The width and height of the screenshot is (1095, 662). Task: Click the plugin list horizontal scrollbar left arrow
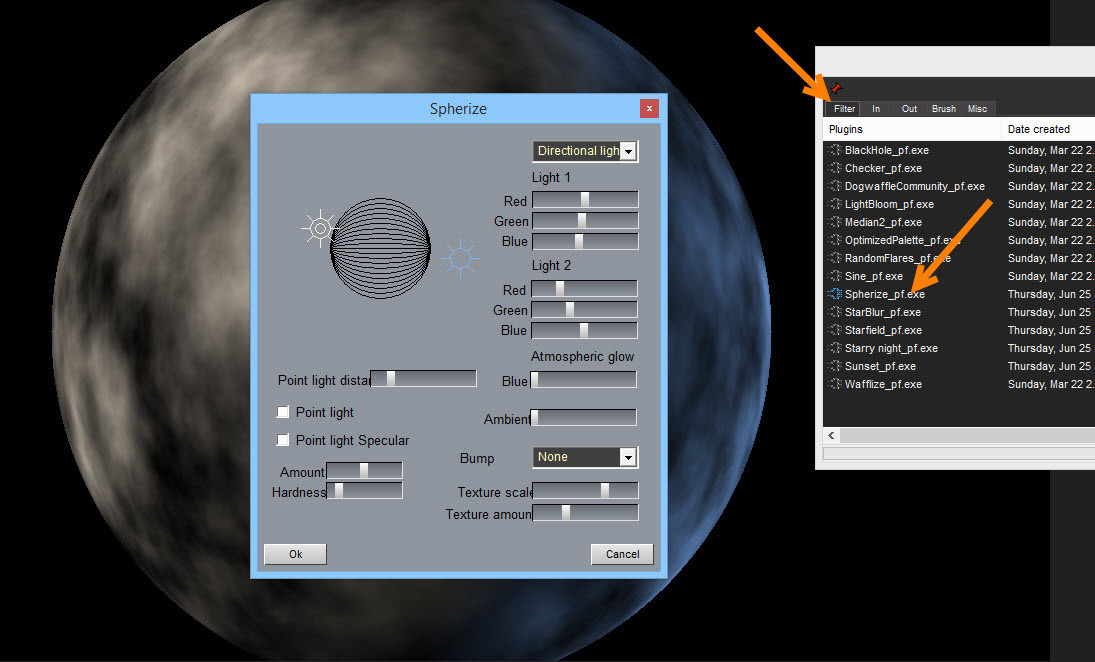pos(832,436)
